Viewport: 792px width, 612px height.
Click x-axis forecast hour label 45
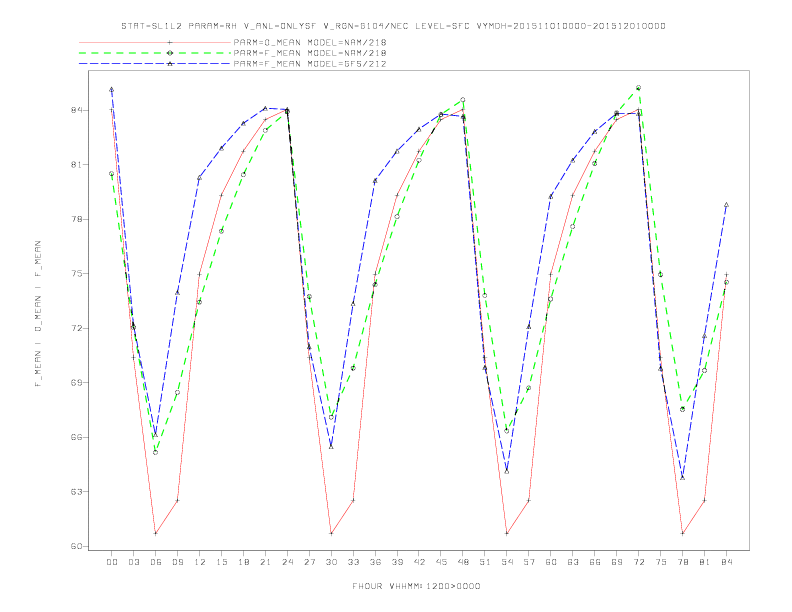coord(441,562)
